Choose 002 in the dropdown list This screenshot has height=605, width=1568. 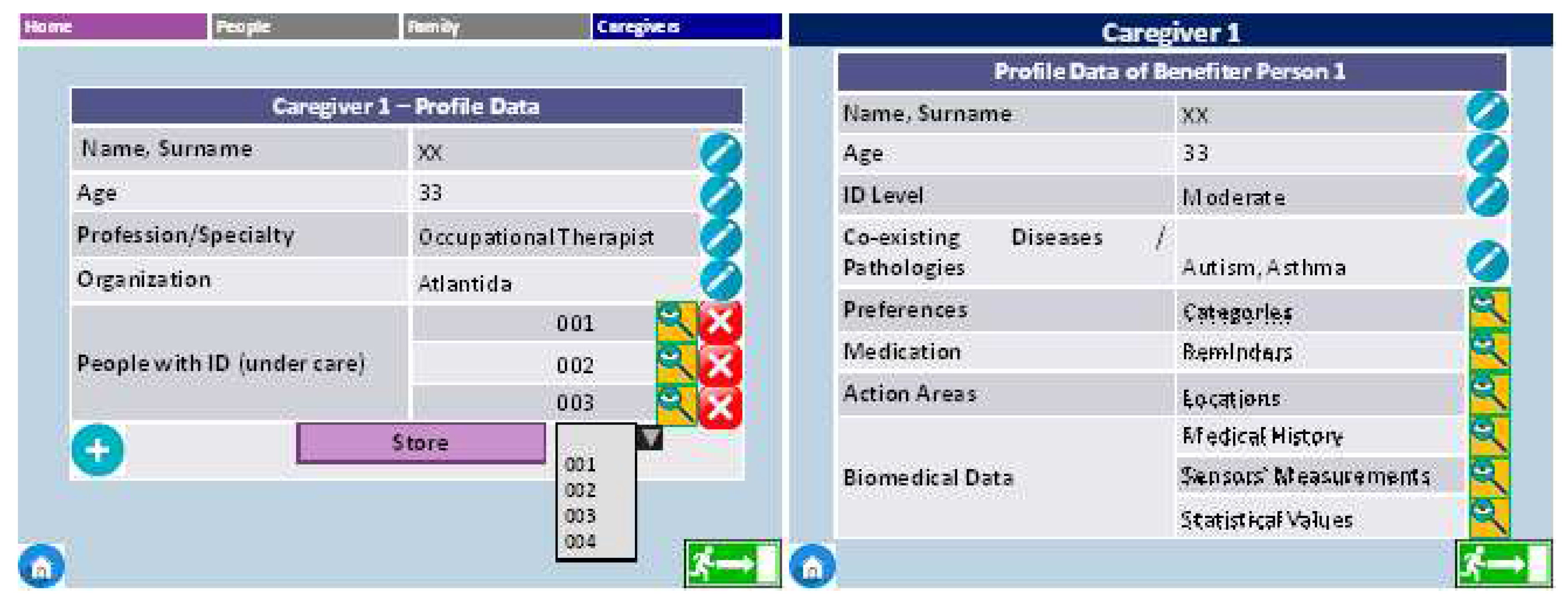coord(580,490)
